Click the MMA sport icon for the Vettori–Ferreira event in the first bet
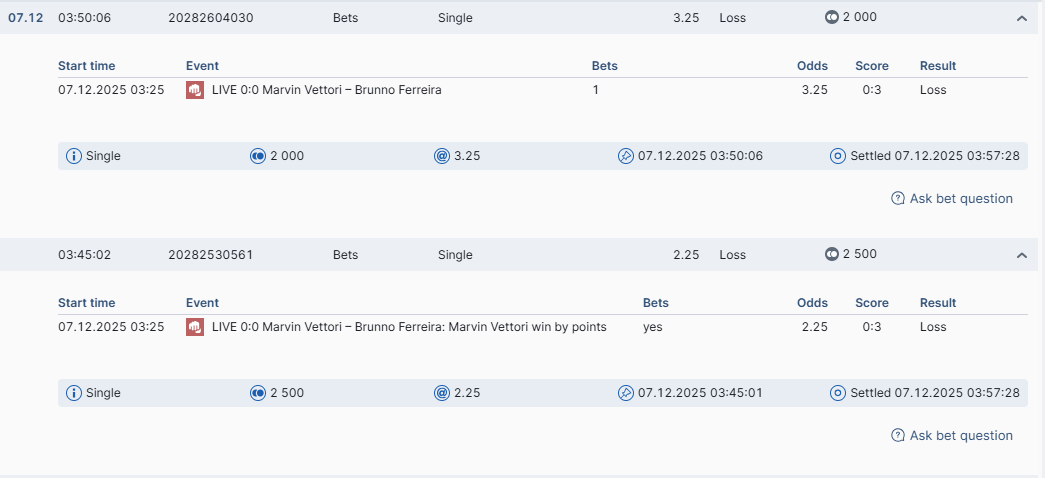The image size is (1045, 478). point(195,90)
